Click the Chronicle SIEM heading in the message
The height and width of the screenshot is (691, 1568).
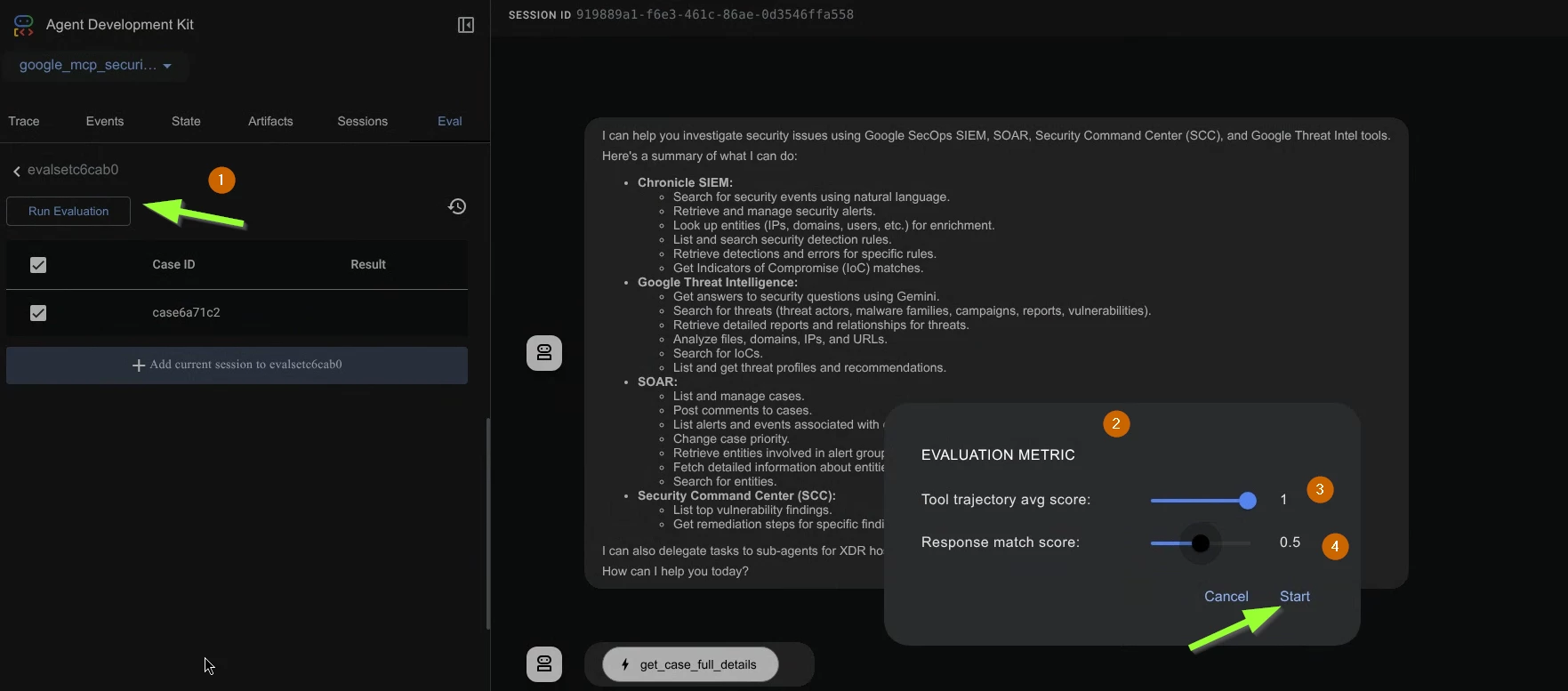[685, 182]
